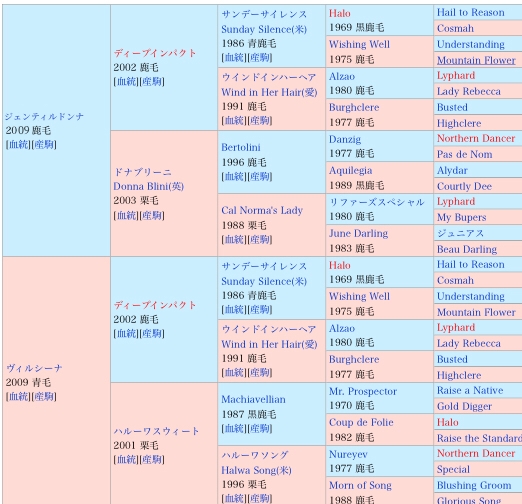This screenshot has height=504, width=522.
Task: Click 産駒 link under Machiavellian
Action: [x=260, y=428]
